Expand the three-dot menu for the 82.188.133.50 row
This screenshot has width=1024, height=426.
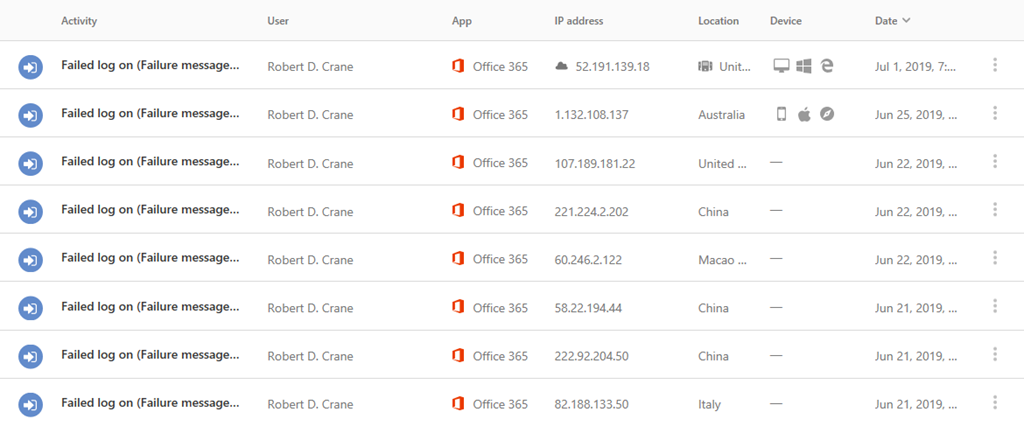coord(994,403)
